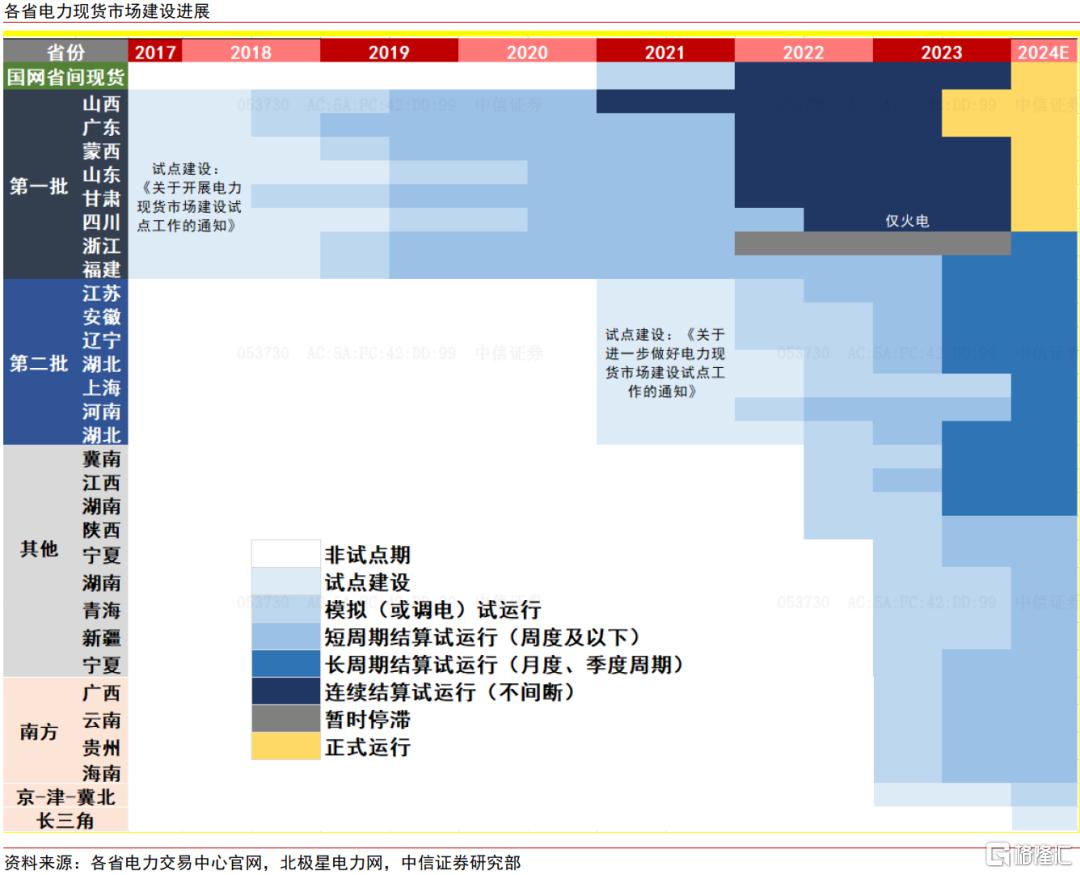This screenshot has height=875, width=1080.
Task: Click the 2017 year header
Action: coord(155,52)
